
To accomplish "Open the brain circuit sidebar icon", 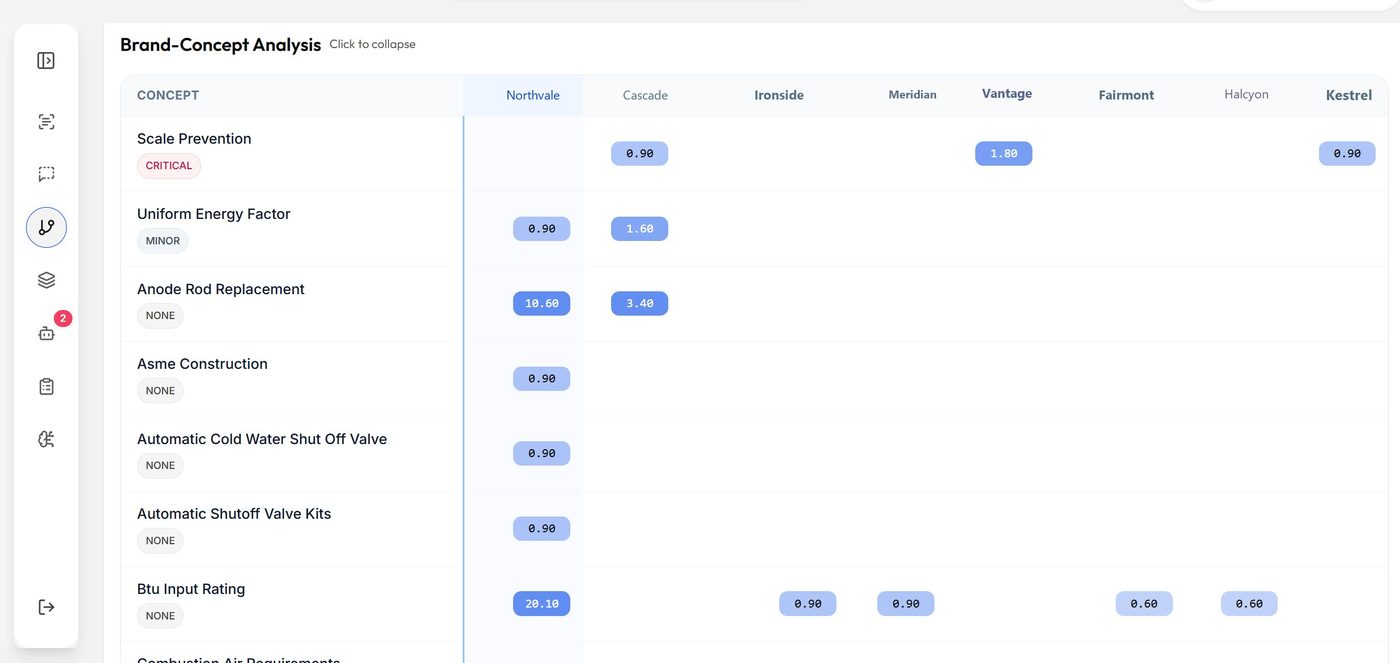I will click(x=46, y=439).
